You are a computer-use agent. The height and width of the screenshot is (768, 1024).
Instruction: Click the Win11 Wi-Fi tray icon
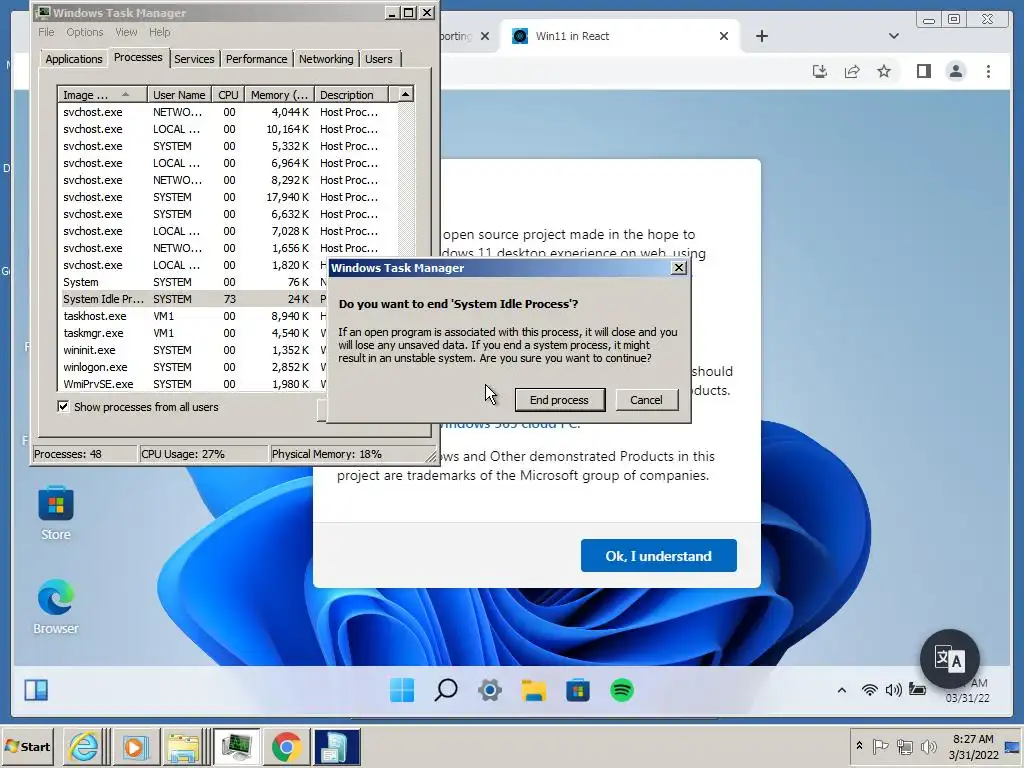click(x=869, y=690)
